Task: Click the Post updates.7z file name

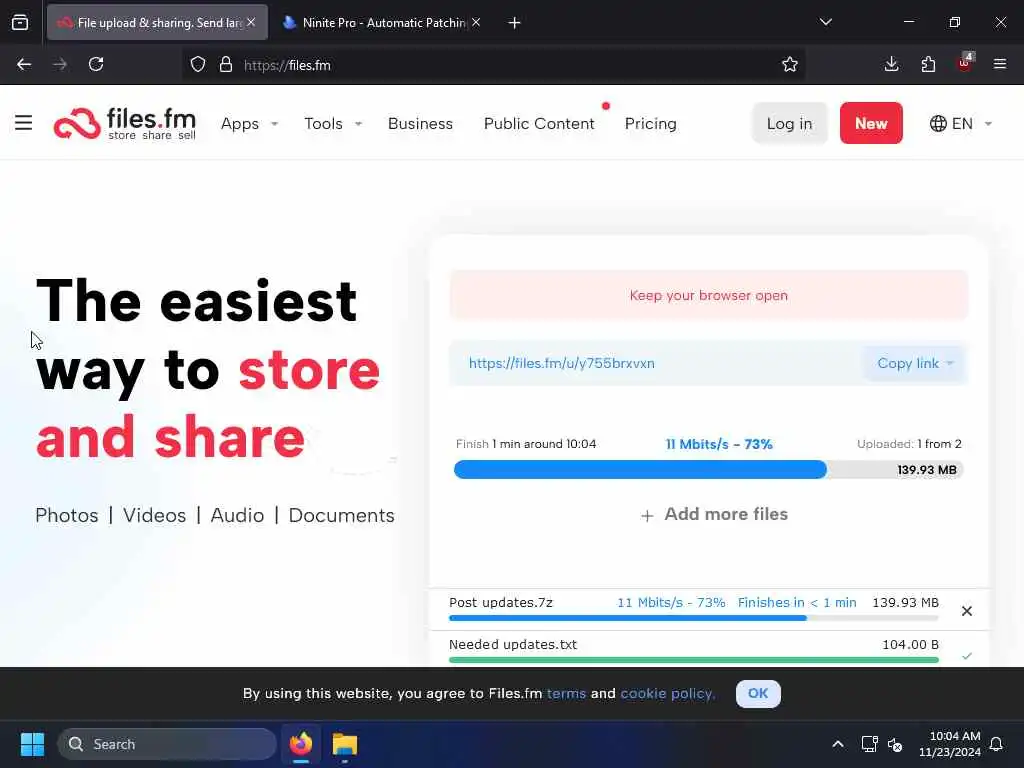Action: (x=501, y=603)
